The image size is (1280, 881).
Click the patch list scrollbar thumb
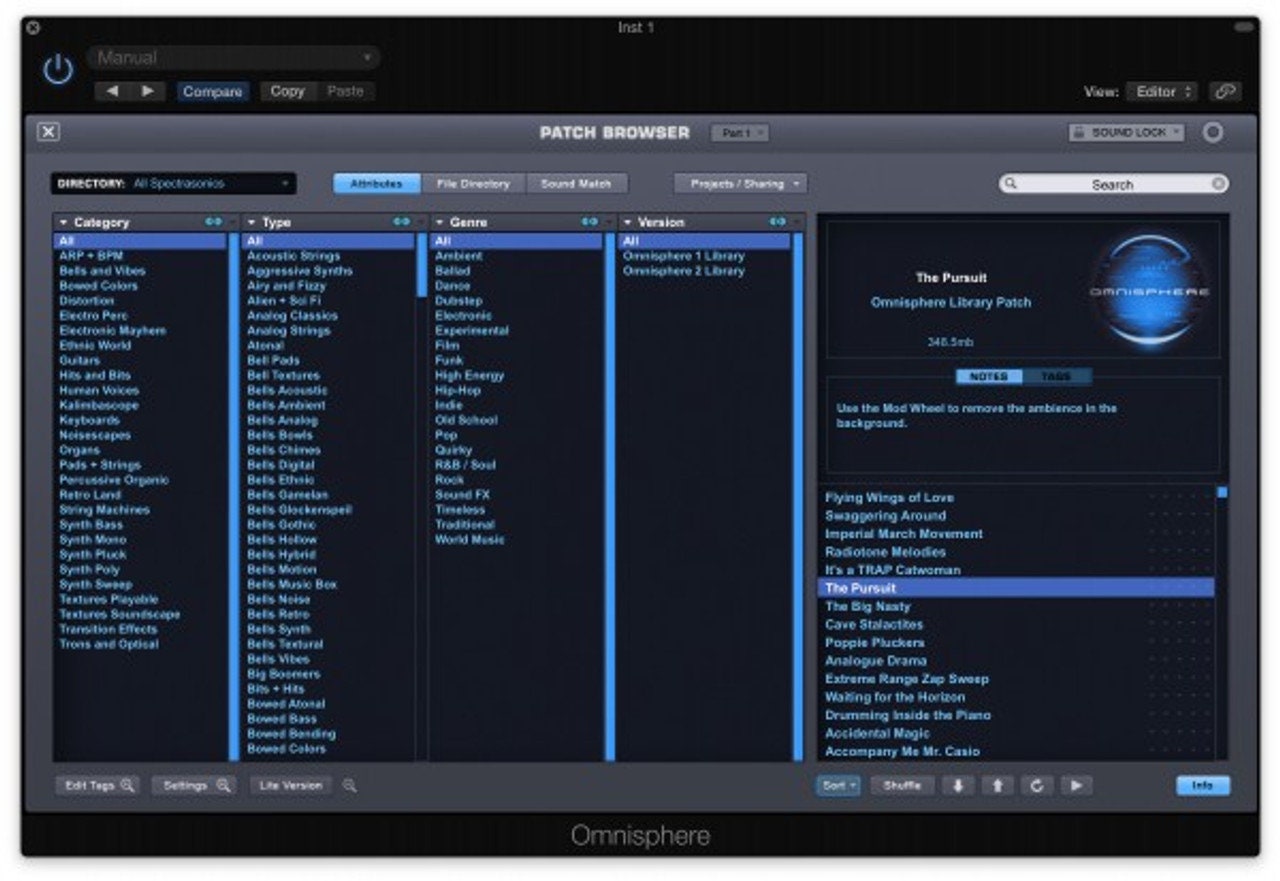pos(1221,492)
